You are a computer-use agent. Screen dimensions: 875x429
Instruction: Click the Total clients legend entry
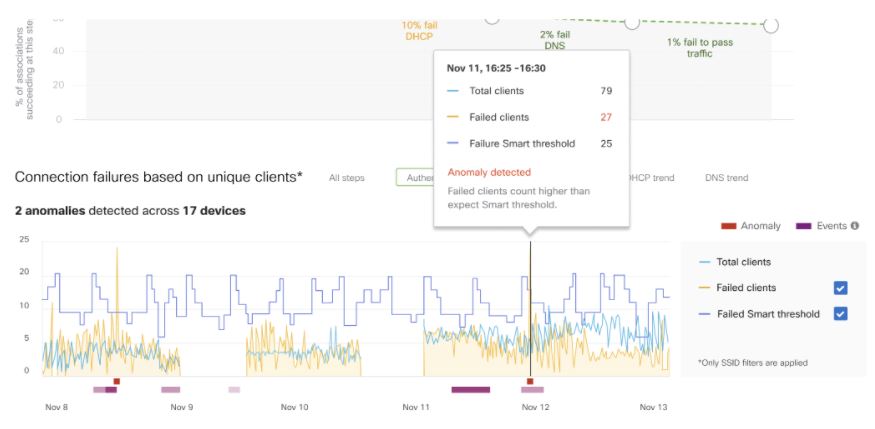(x=743, y=262)
